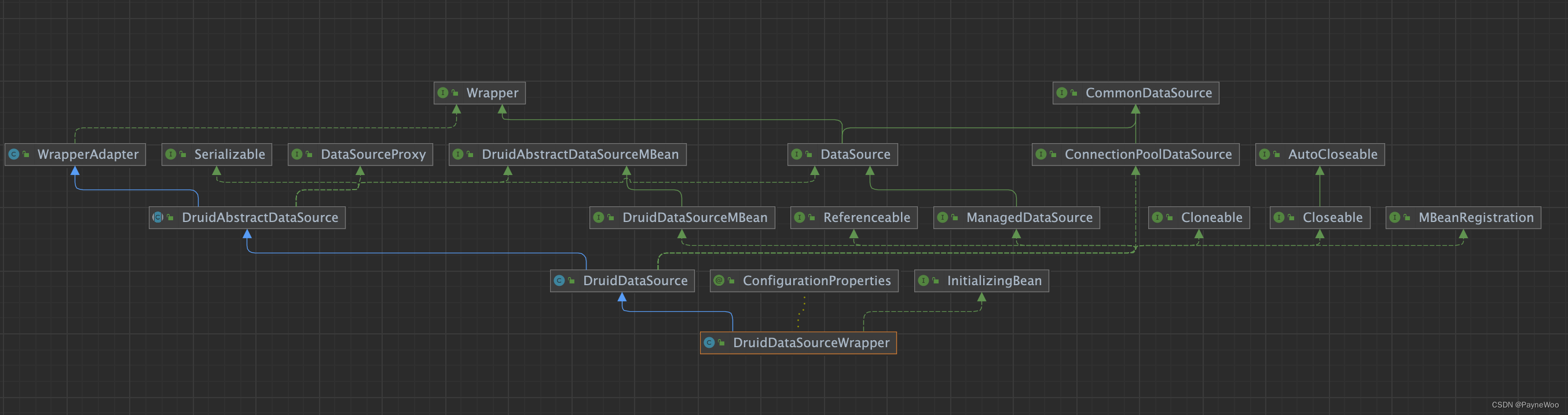The image size is (1568, 415).
Task: Select the Serializable node label
Action: pos(229,154)
